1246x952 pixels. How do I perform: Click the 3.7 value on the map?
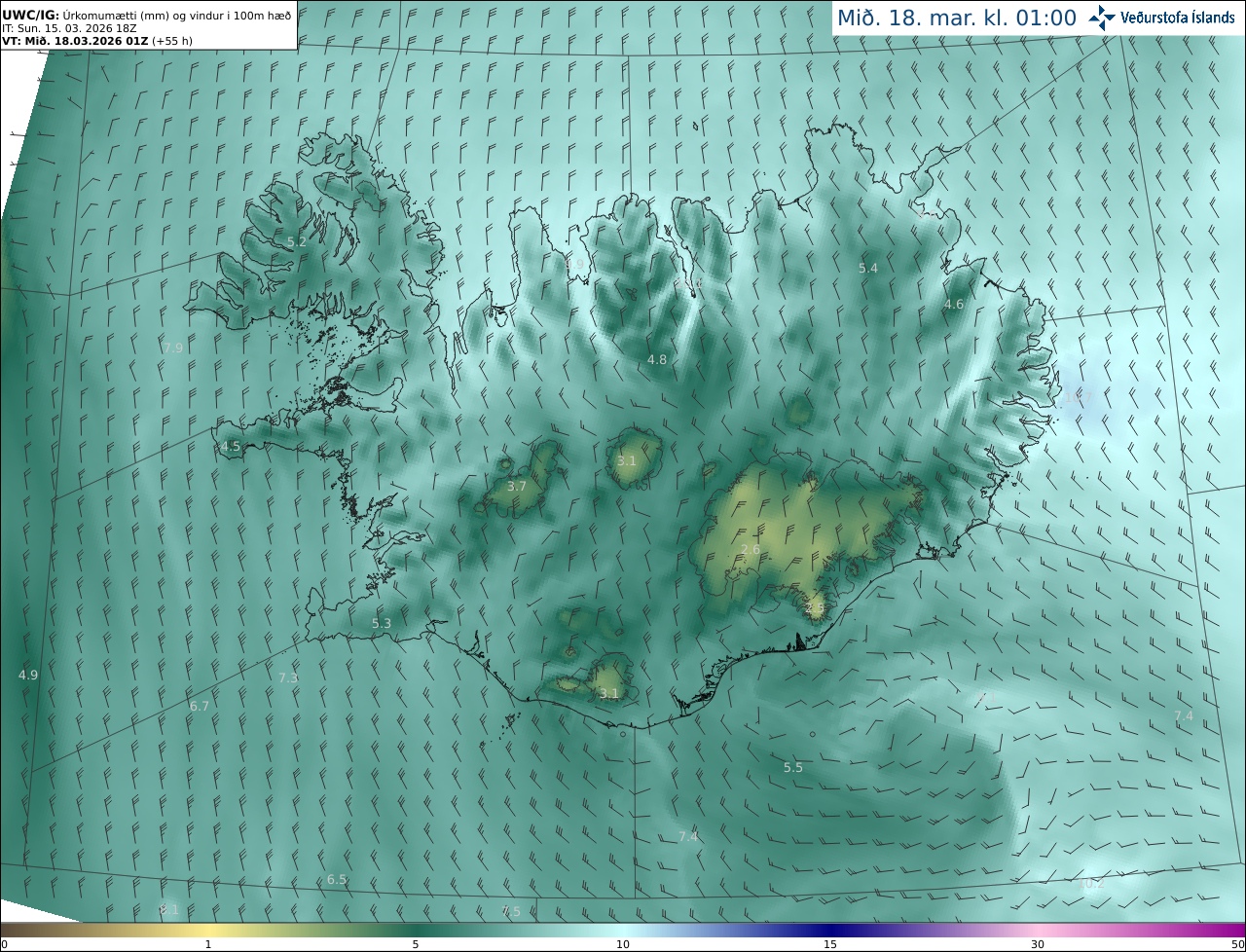pyautogui.click(x=517, y=487)
